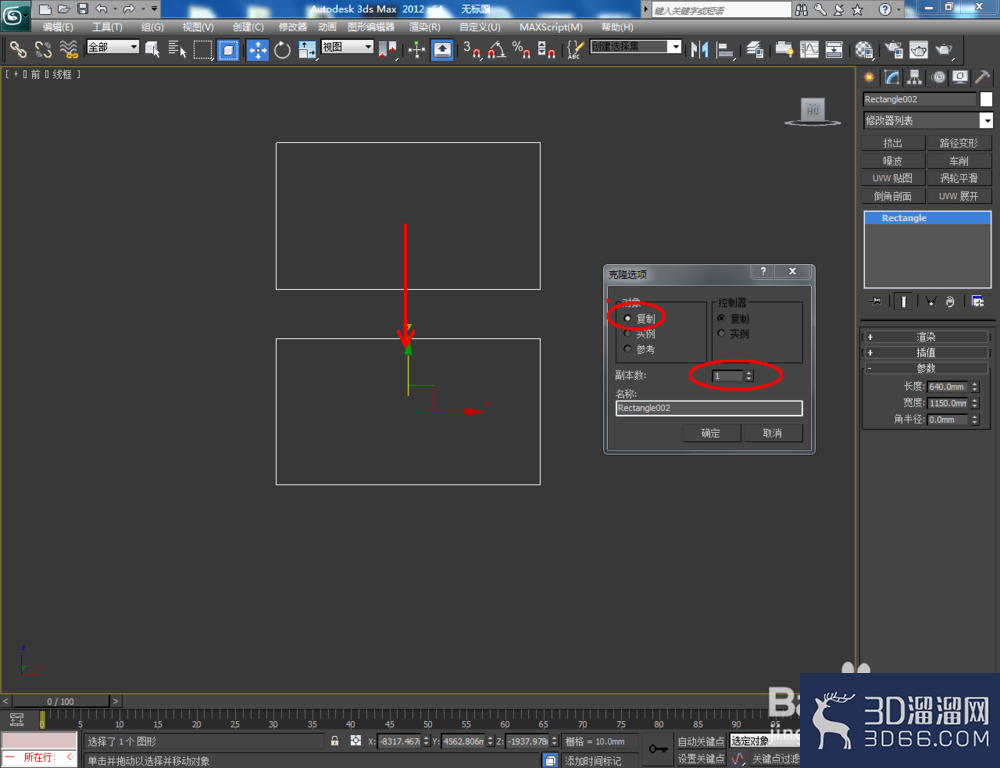1000x768 pixels.
Task: Toggle Show End Result in modifier stack
Action: click(903, 302)
